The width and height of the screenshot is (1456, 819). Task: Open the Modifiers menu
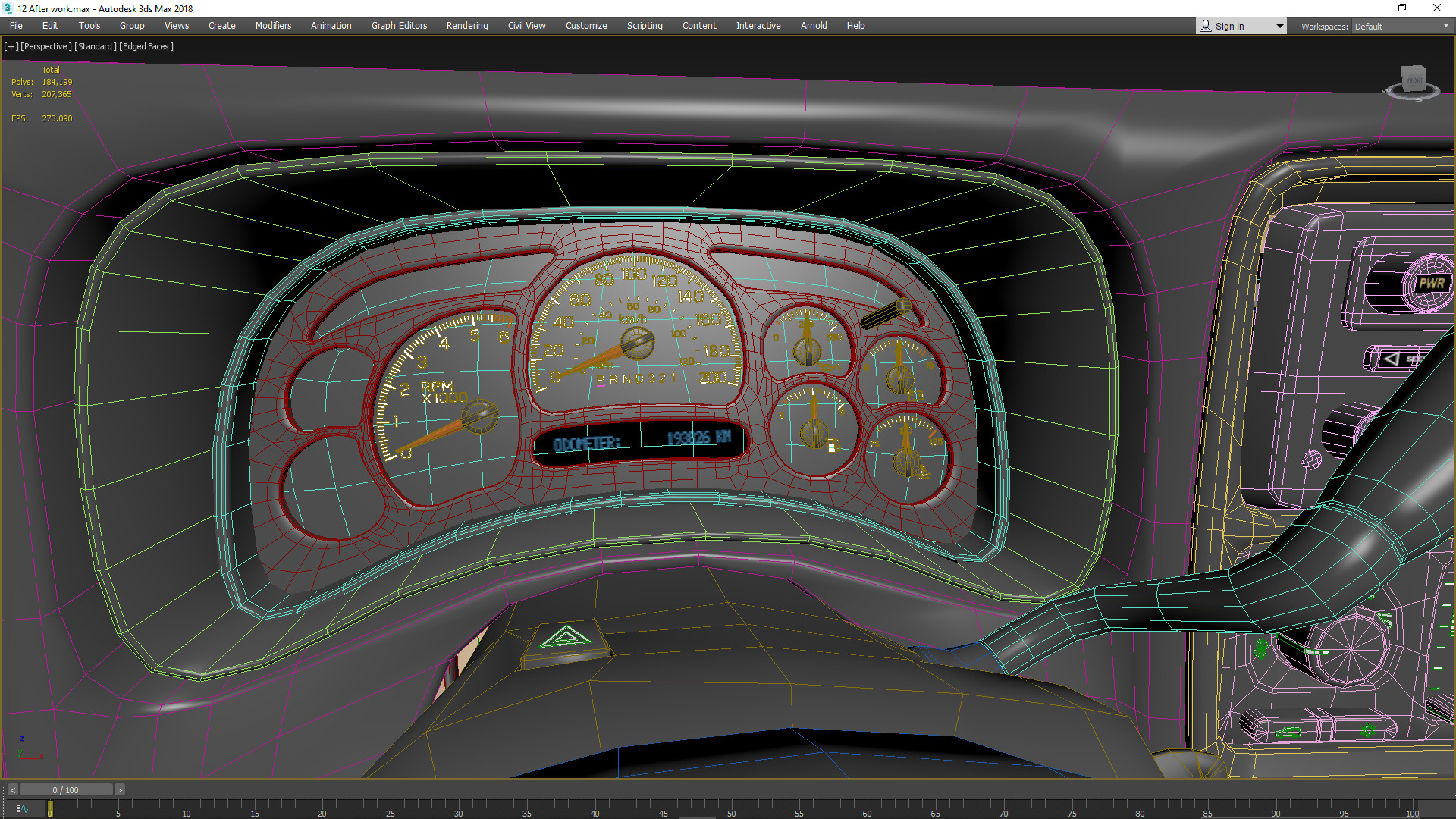click(x=273, y=26)
